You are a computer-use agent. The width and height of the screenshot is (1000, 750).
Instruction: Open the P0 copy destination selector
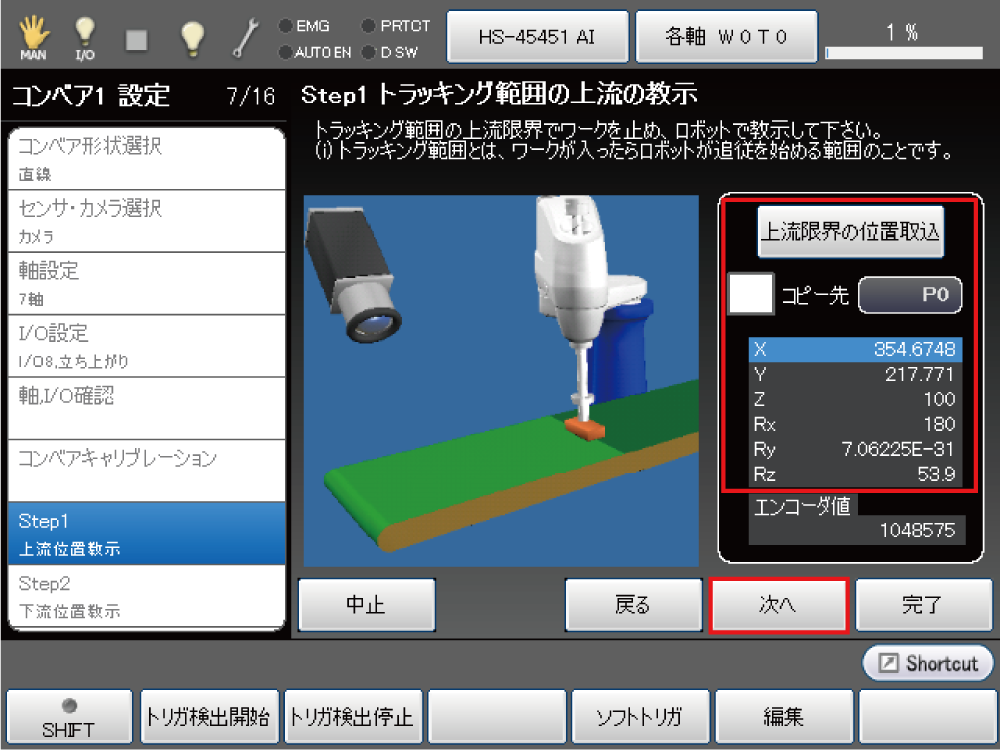[909, 295]
